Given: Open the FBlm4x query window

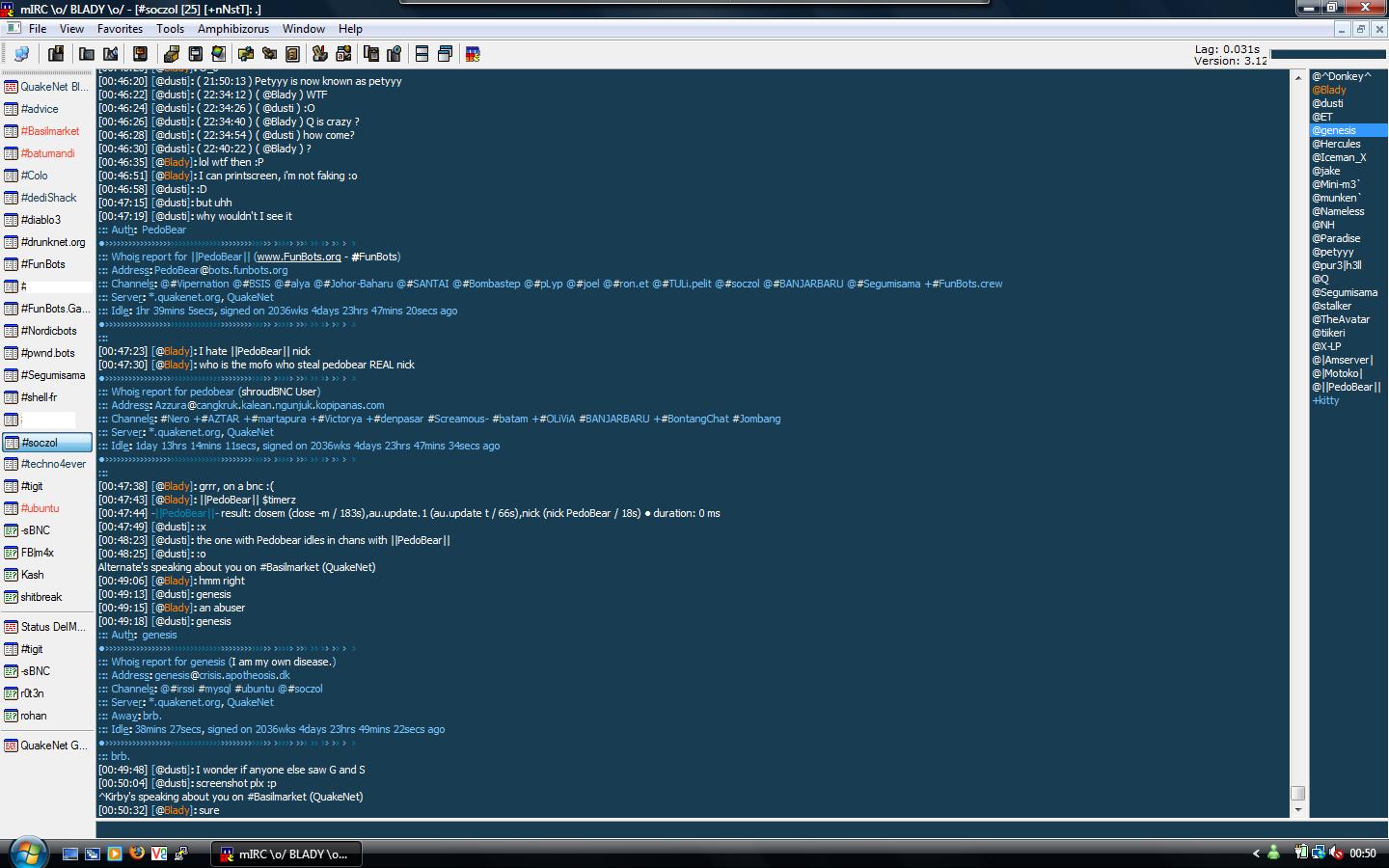Looking at the screenshot, I should click(47, 553).
